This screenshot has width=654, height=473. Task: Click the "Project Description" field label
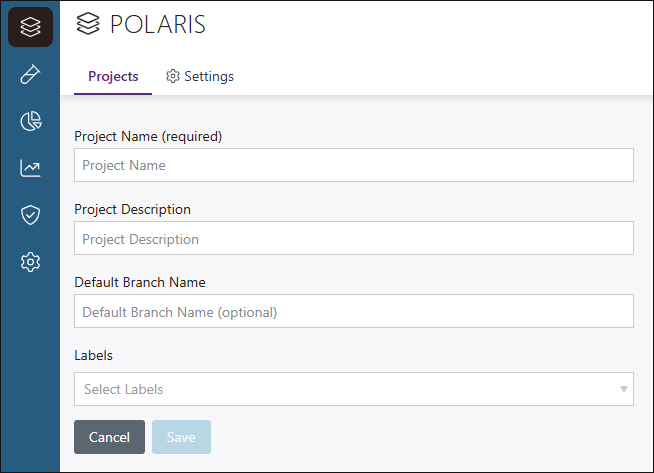[x=132, y=209]
